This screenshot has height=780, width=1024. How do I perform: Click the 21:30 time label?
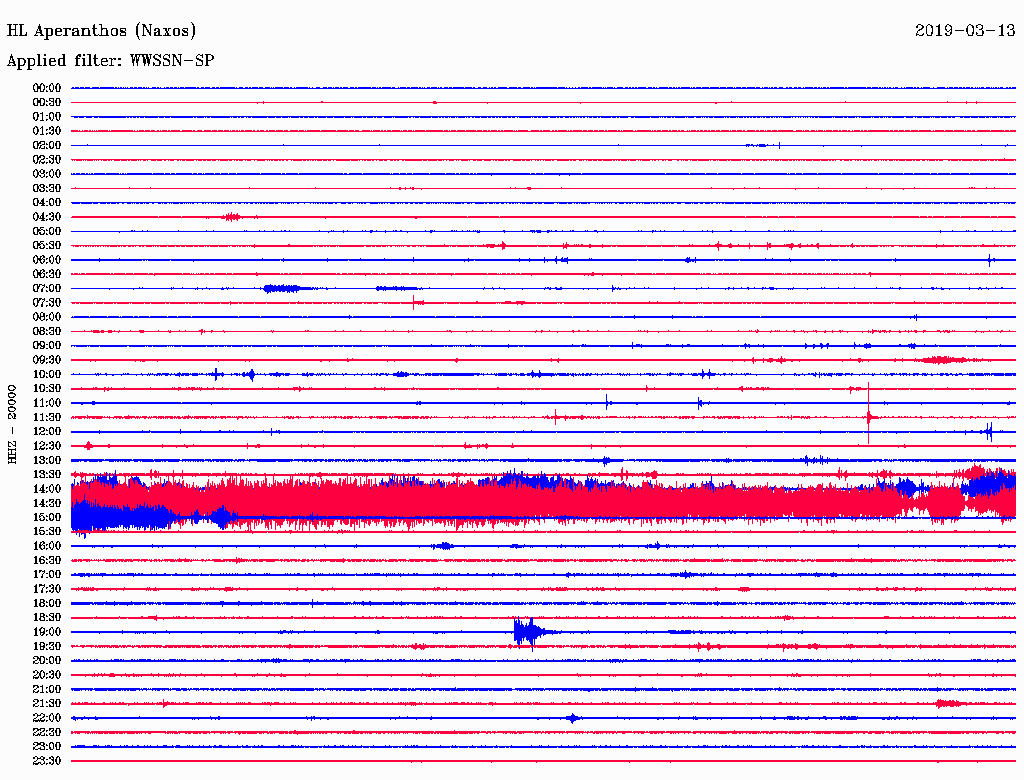click(47, 704)
